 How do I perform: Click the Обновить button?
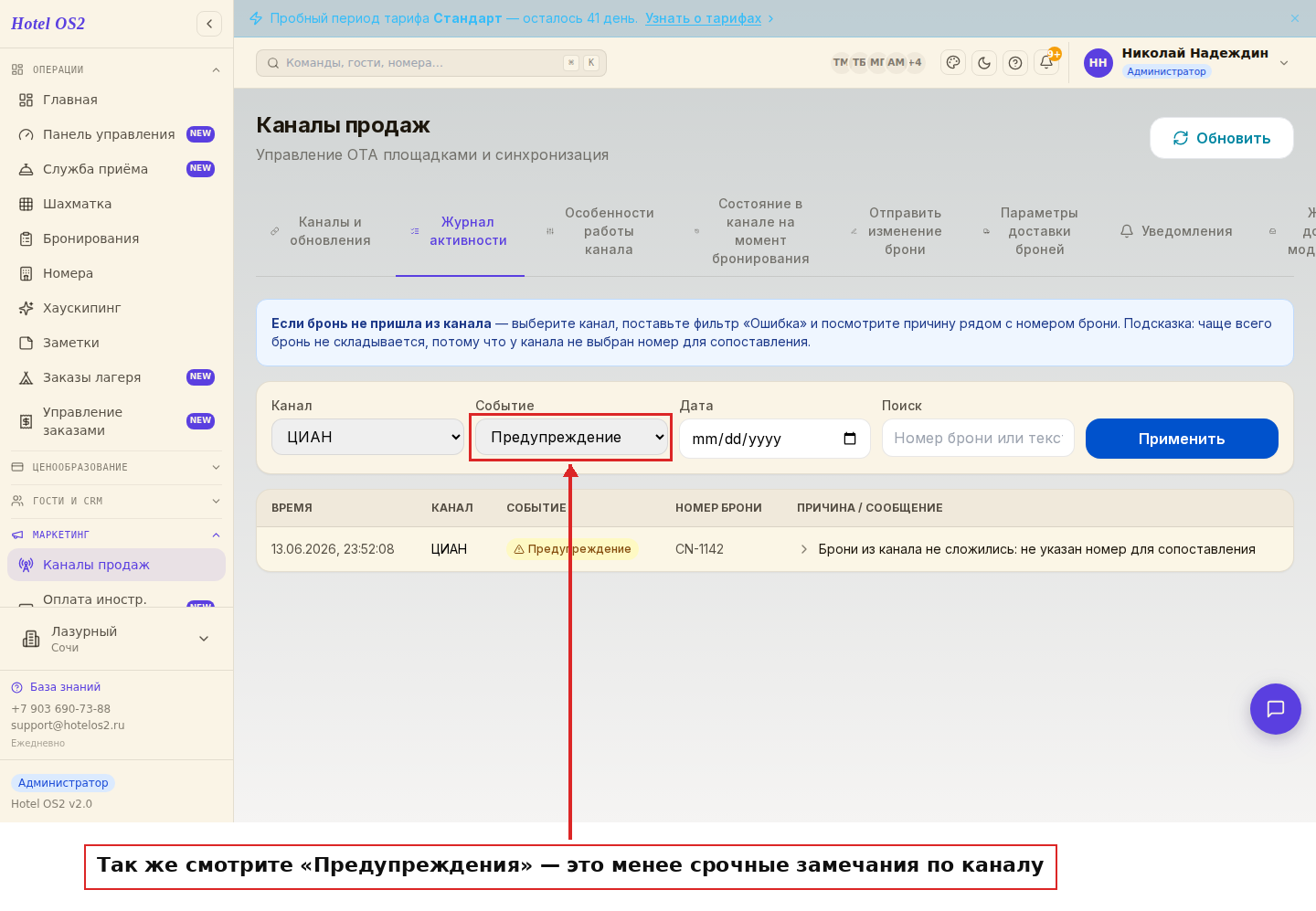pos(1222,138)
